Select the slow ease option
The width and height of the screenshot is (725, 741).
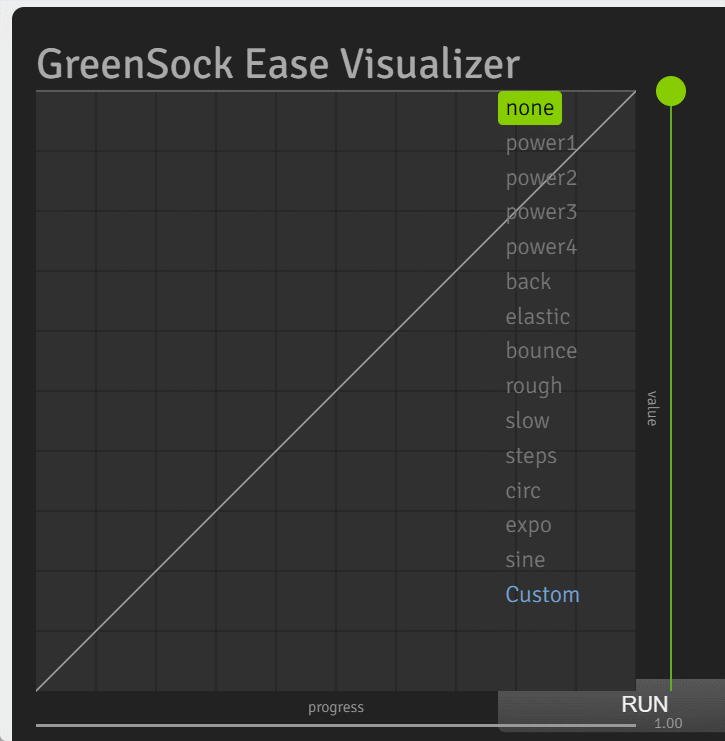click(527, 421)
